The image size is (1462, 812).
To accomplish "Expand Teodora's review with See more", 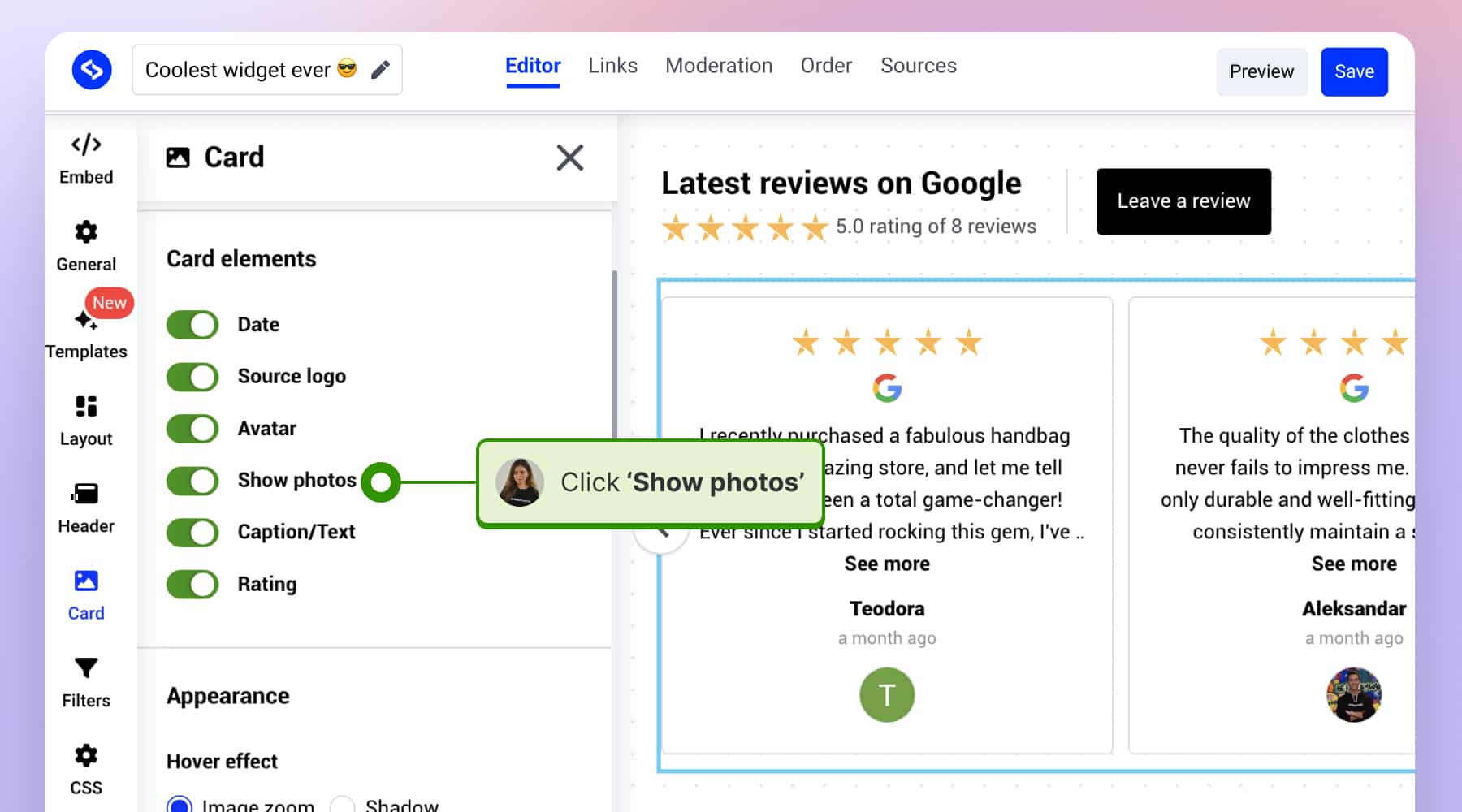I will 887,564.
